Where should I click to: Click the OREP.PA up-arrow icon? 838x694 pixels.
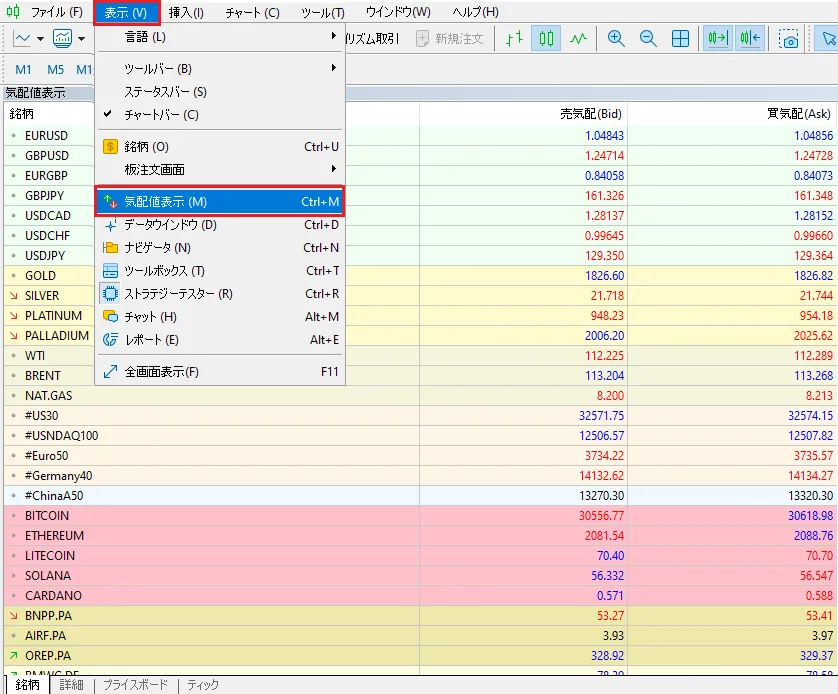click(14, 656)
